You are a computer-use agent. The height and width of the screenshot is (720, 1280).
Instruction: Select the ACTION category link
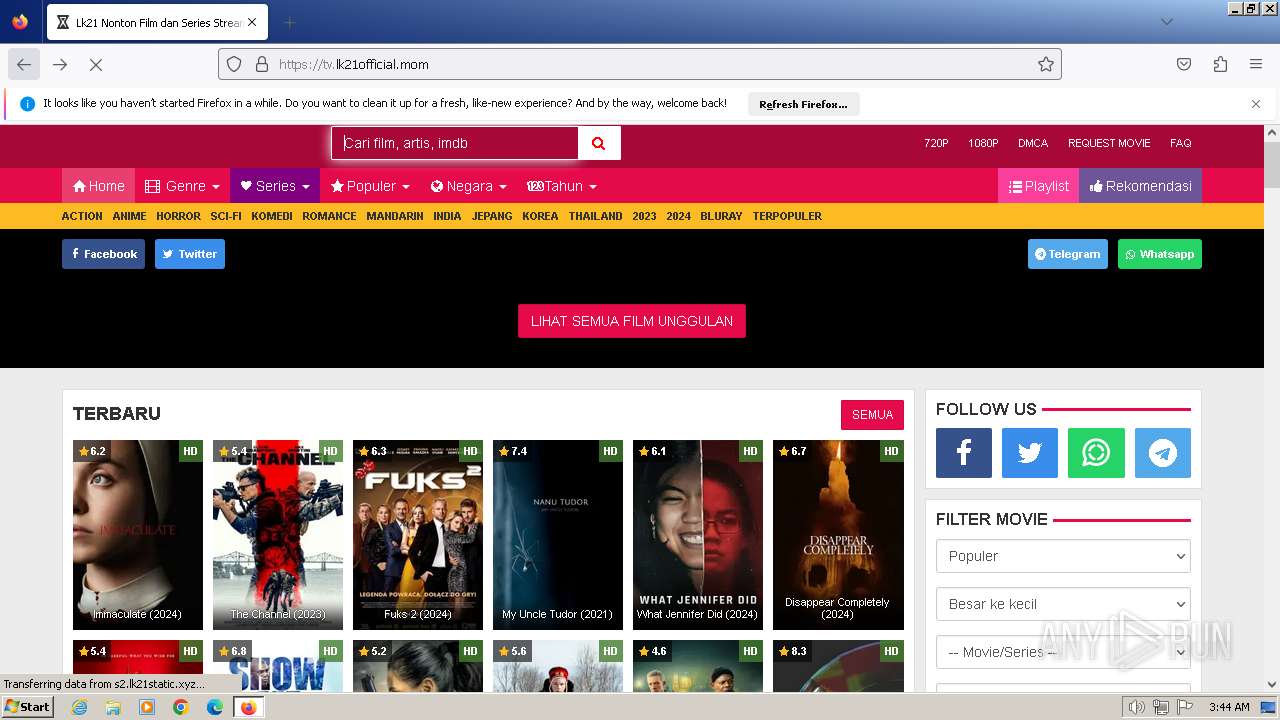(x=82, y=216)
